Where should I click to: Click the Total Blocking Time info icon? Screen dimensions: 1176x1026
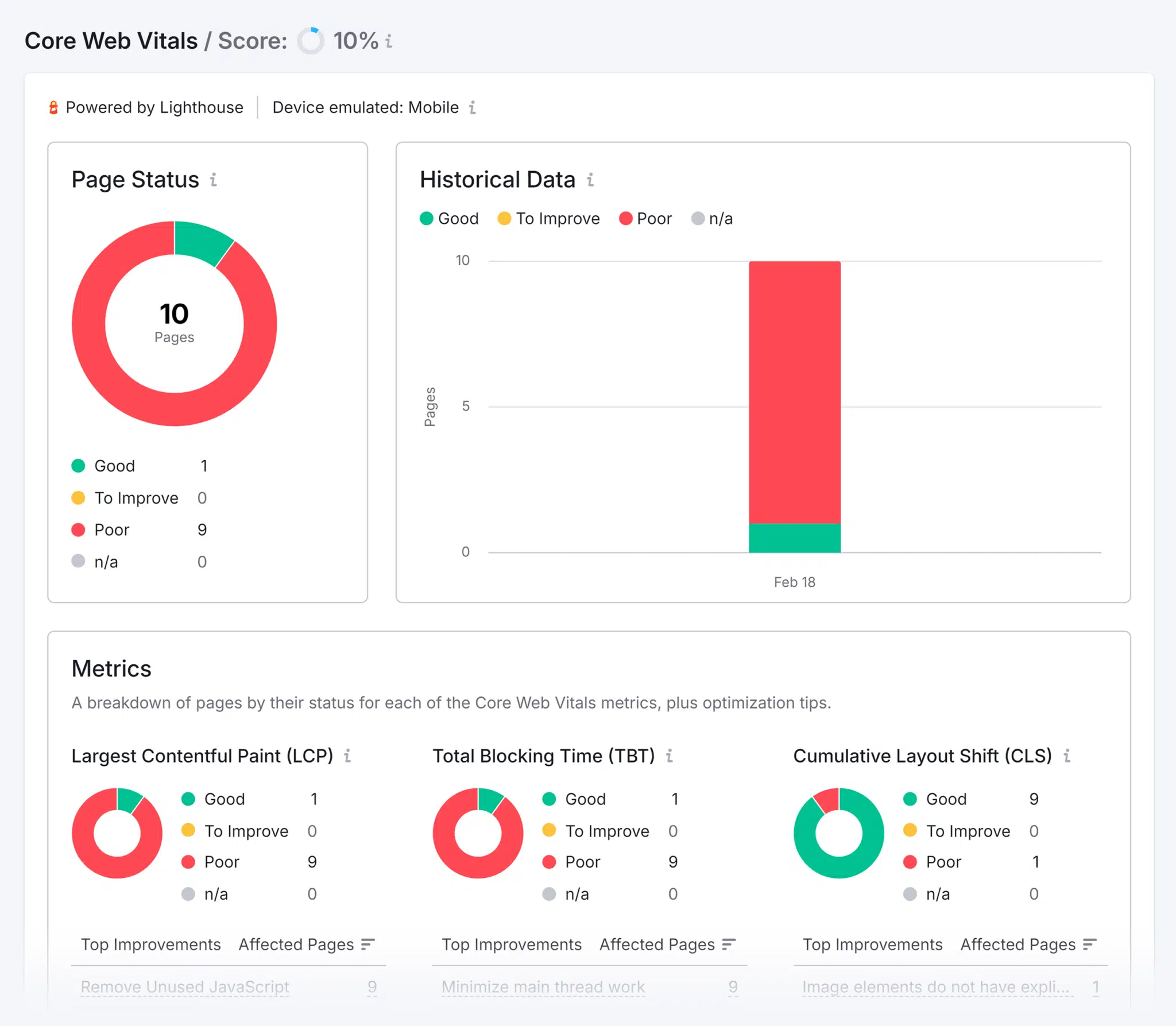tap(670, 757)
